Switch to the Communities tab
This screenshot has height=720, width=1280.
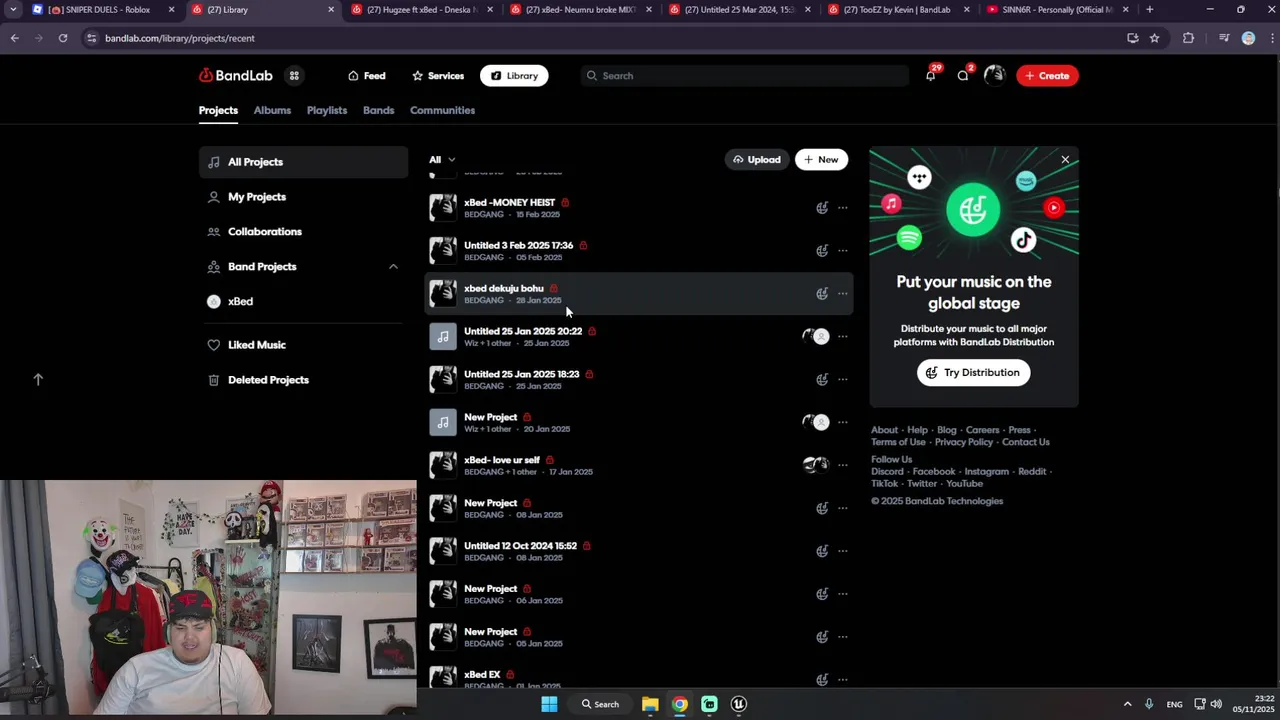[x=442, y=111]
